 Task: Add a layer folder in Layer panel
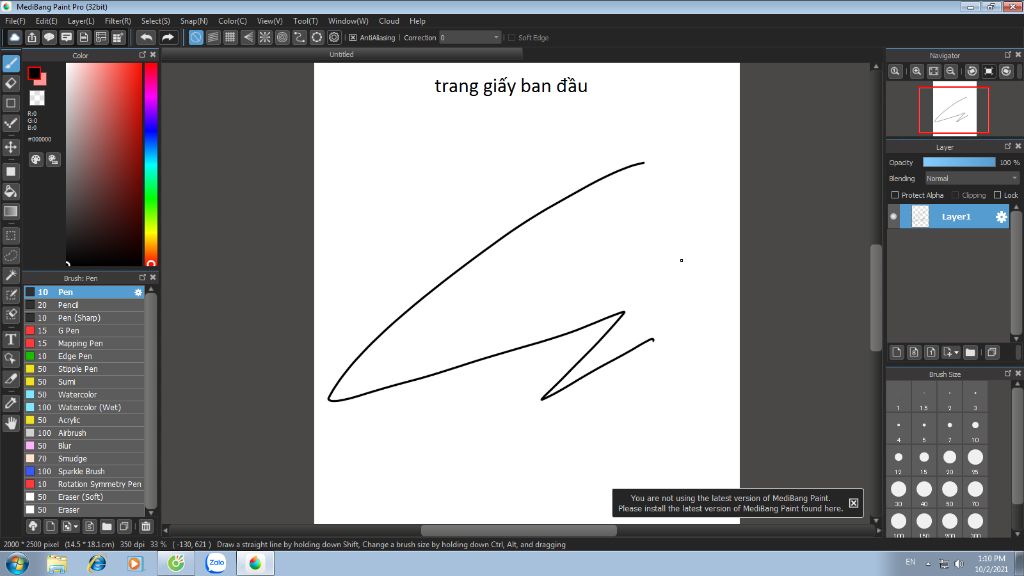tap(970, 353)
